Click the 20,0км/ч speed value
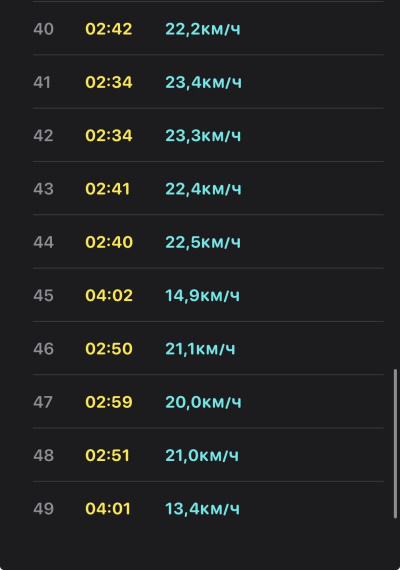Image resolution: width=400 pixels, height=570 pixels. [x=203, y=402]
